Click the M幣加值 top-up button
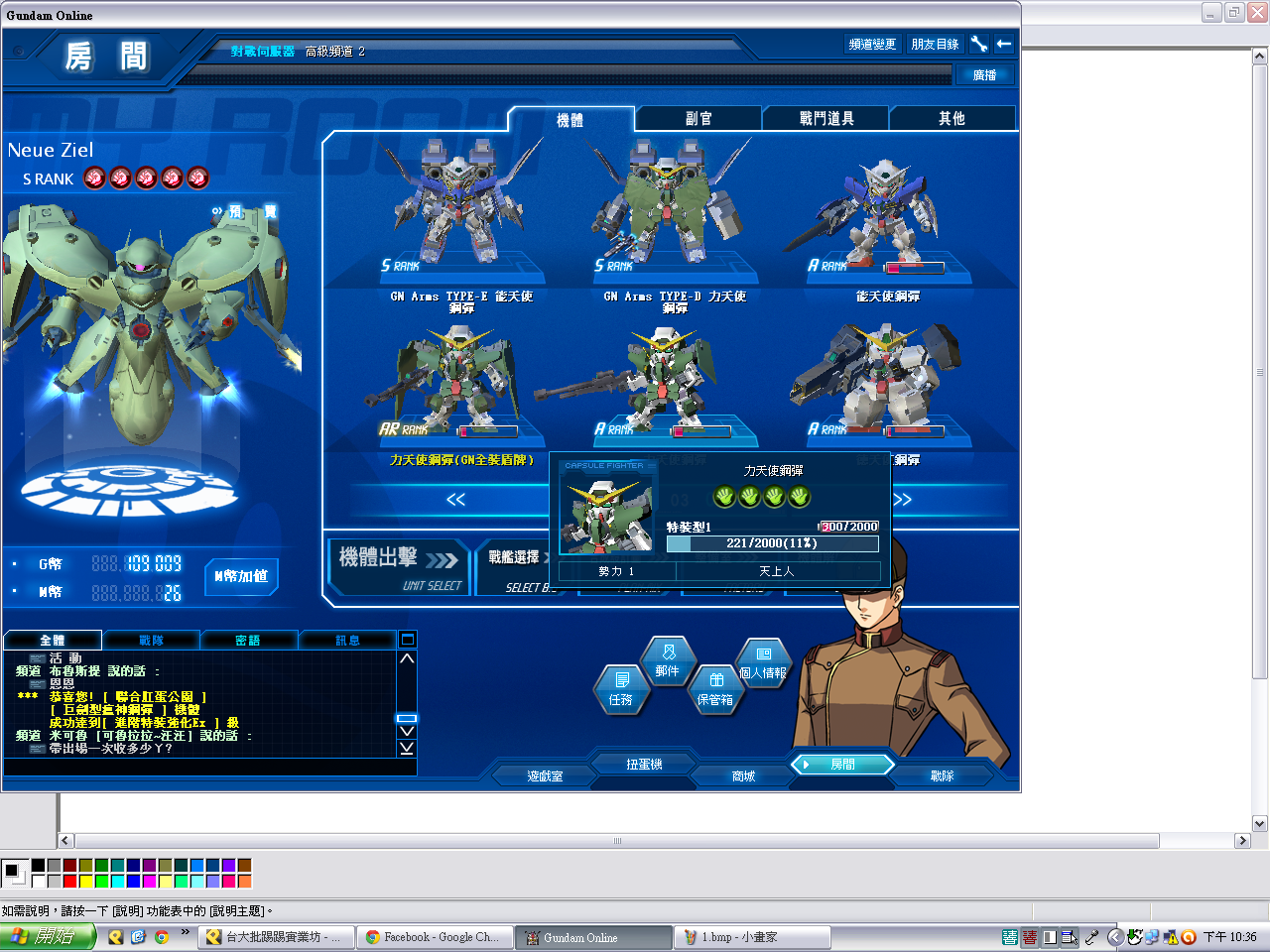 click(x=241, y=576)
